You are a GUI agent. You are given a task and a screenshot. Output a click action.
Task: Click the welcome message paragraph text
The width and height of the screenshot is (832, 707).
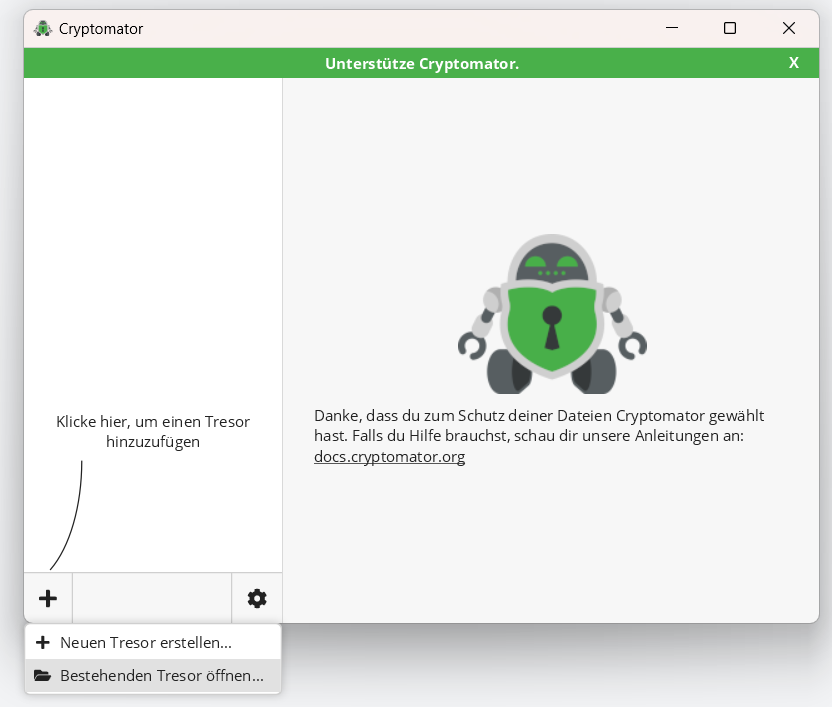click(x=540, y=425)
